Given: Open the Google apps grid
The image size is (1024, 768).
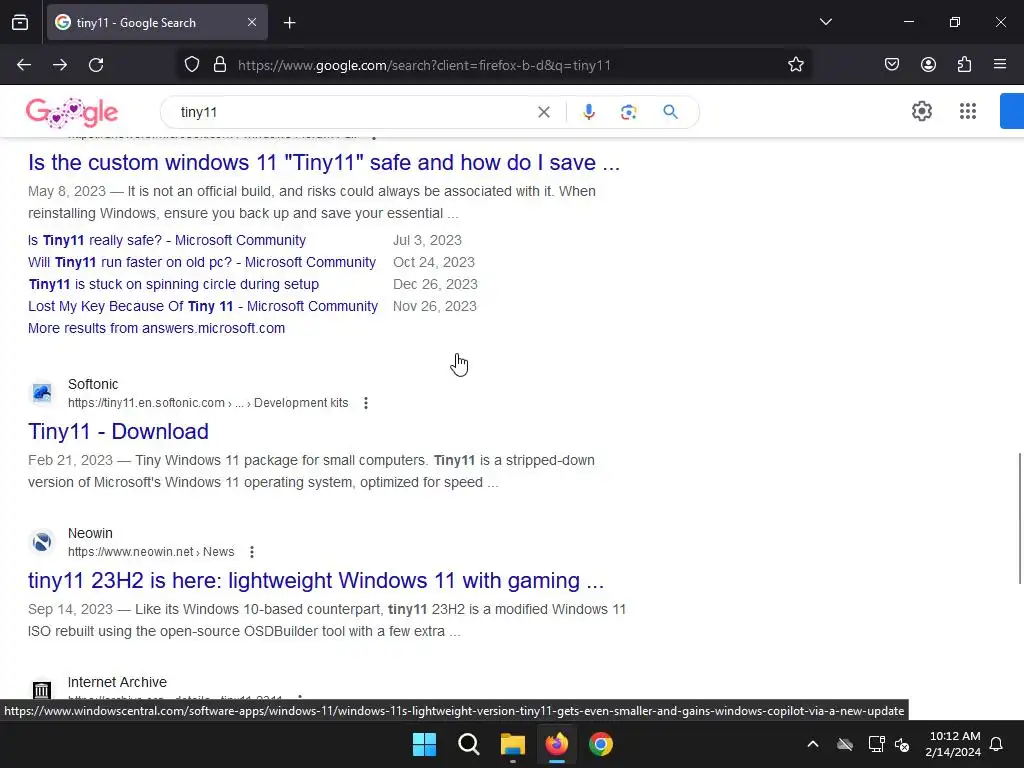Looking at the screenshot, I should point(968,111).
